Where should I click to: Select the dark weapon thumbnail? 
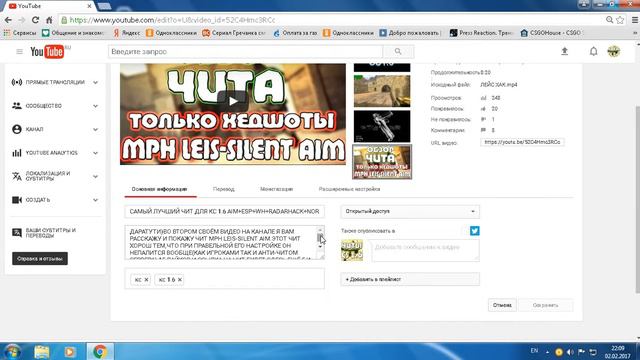pos(382,126)
